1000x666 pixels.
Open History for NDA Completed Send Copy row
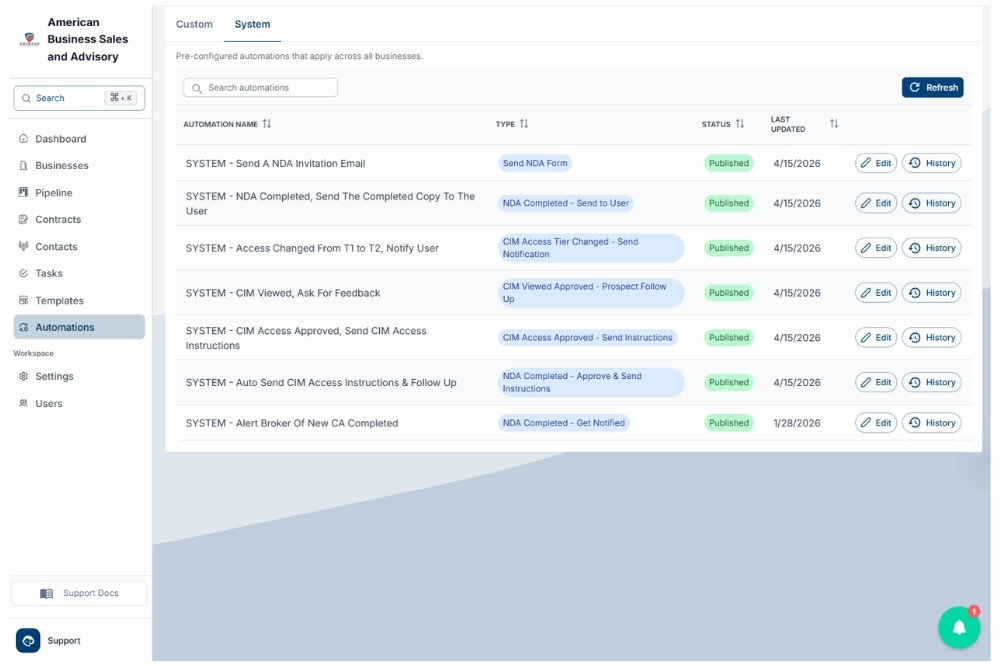(931, 203)
